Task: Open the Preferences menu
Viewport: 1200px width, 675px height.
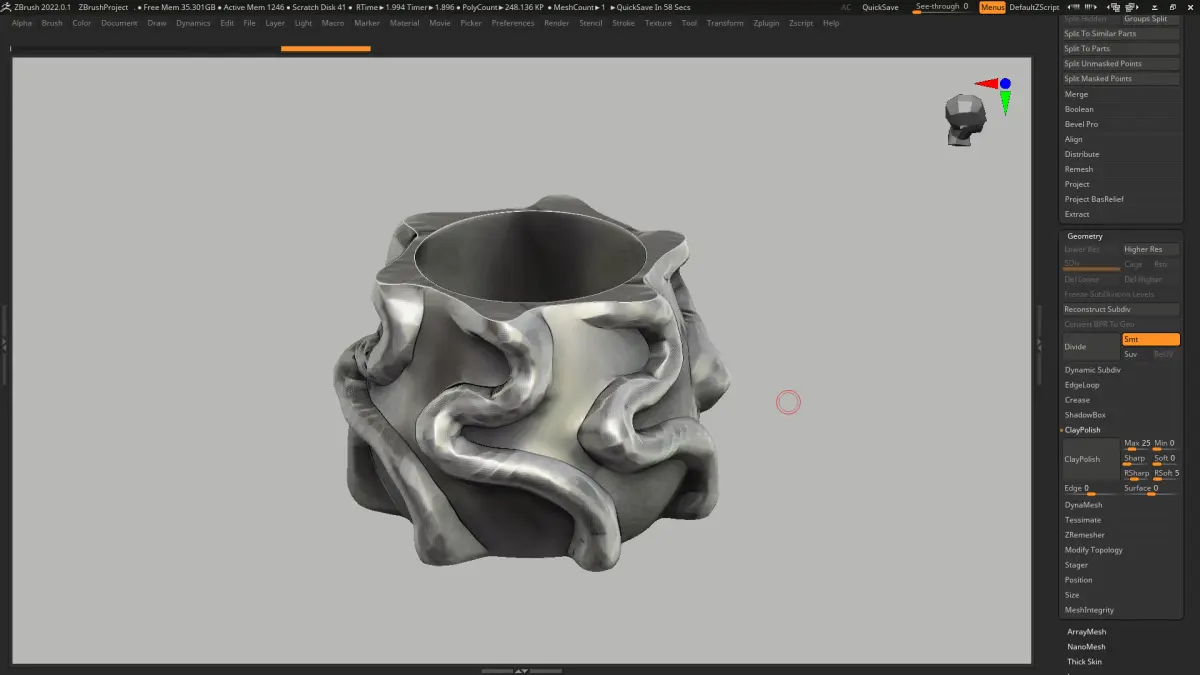Action: click(x=513, y=23)
